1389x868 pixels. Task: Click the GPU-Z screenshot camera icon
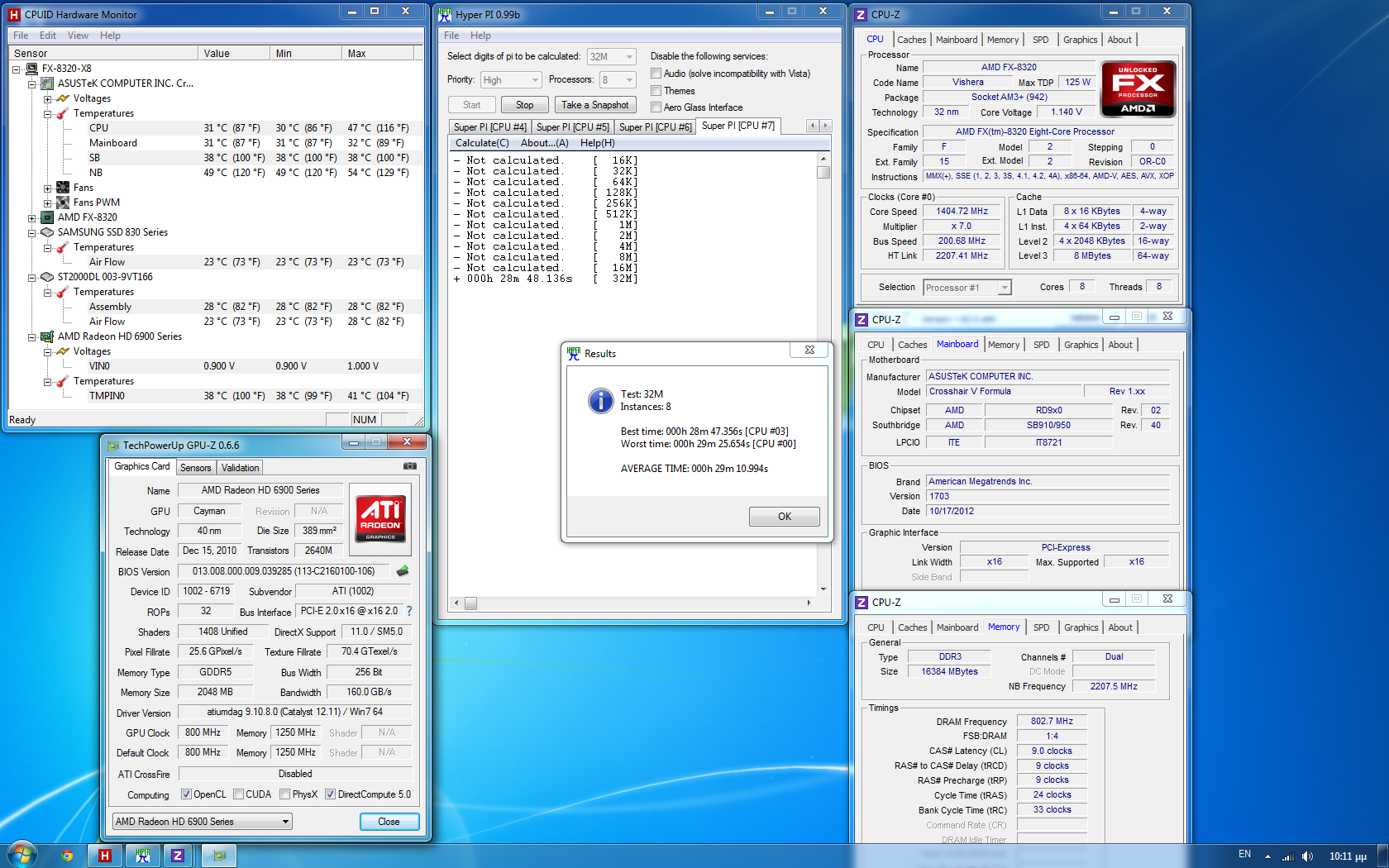409,466
